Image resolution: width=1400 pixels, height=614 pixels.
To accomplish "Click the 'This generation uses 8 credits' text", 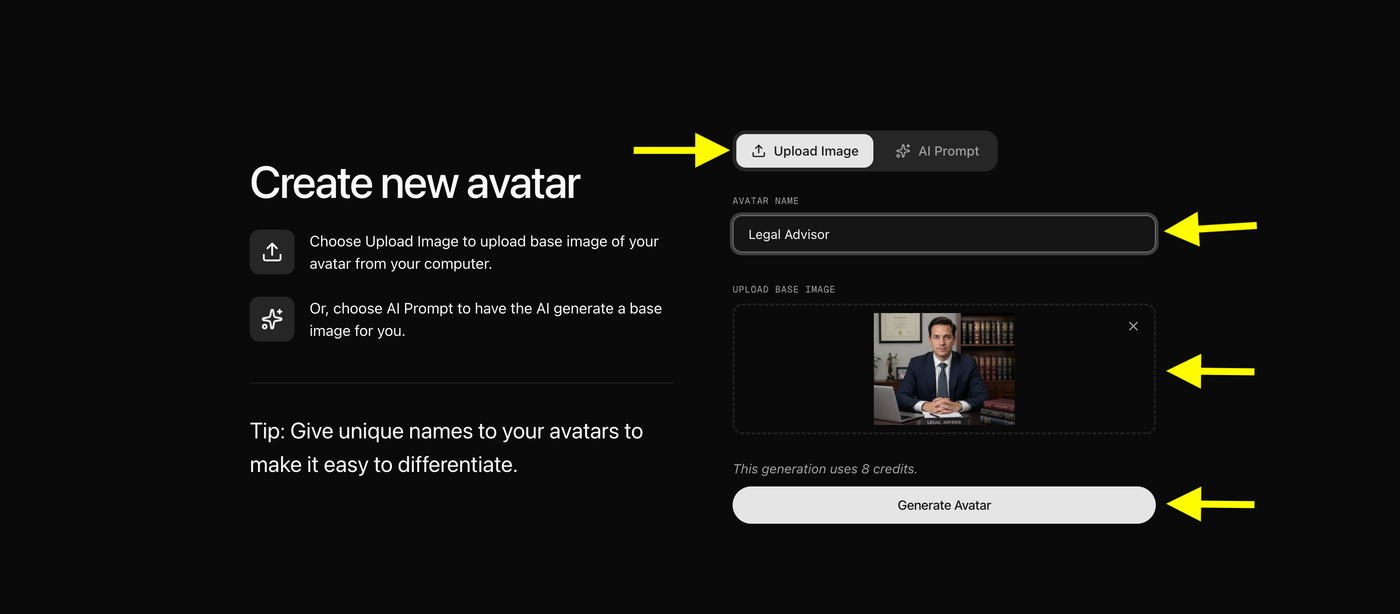I will [x=825, y=469].
